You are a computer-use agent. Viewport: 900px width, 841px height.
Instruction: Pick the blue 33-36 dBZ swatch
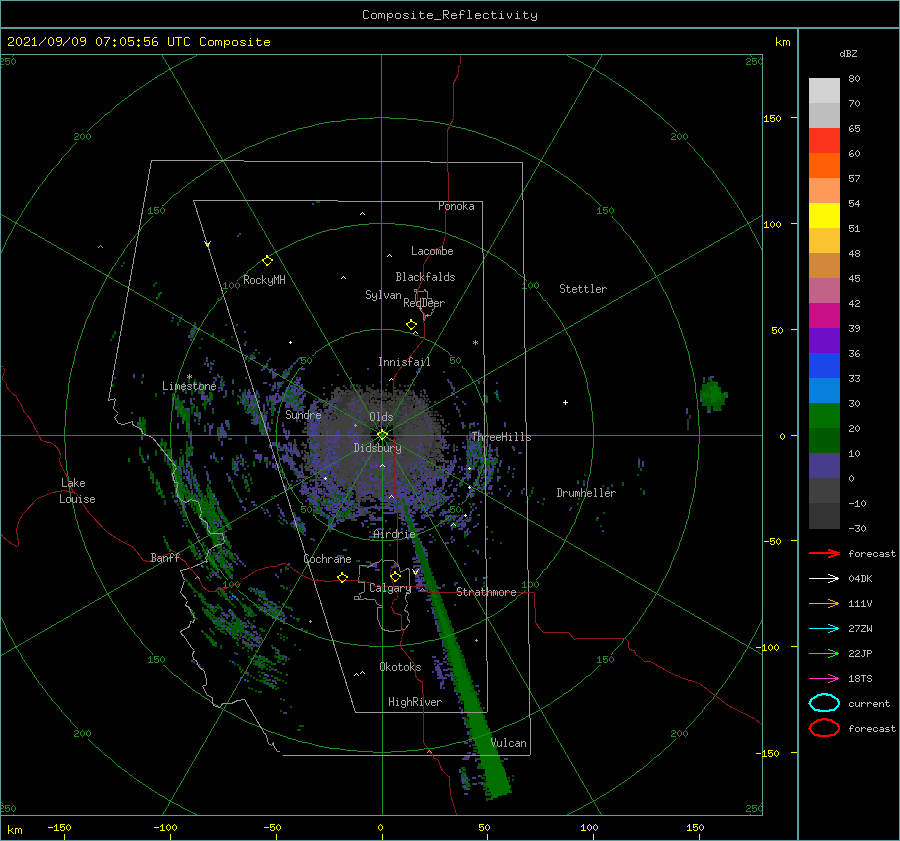824,366
